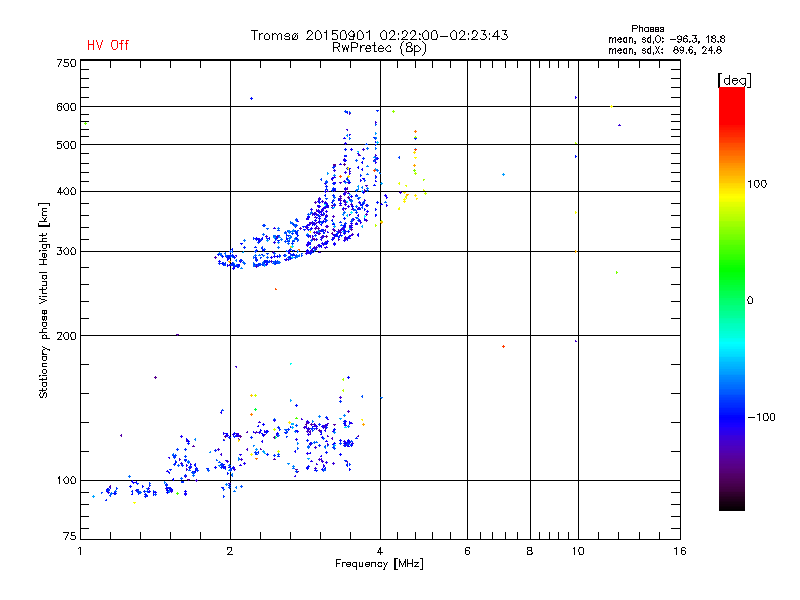Click the Frequency [MHz] axis title
The width and height of the screenshot is (800, 600).
point(379,564)
